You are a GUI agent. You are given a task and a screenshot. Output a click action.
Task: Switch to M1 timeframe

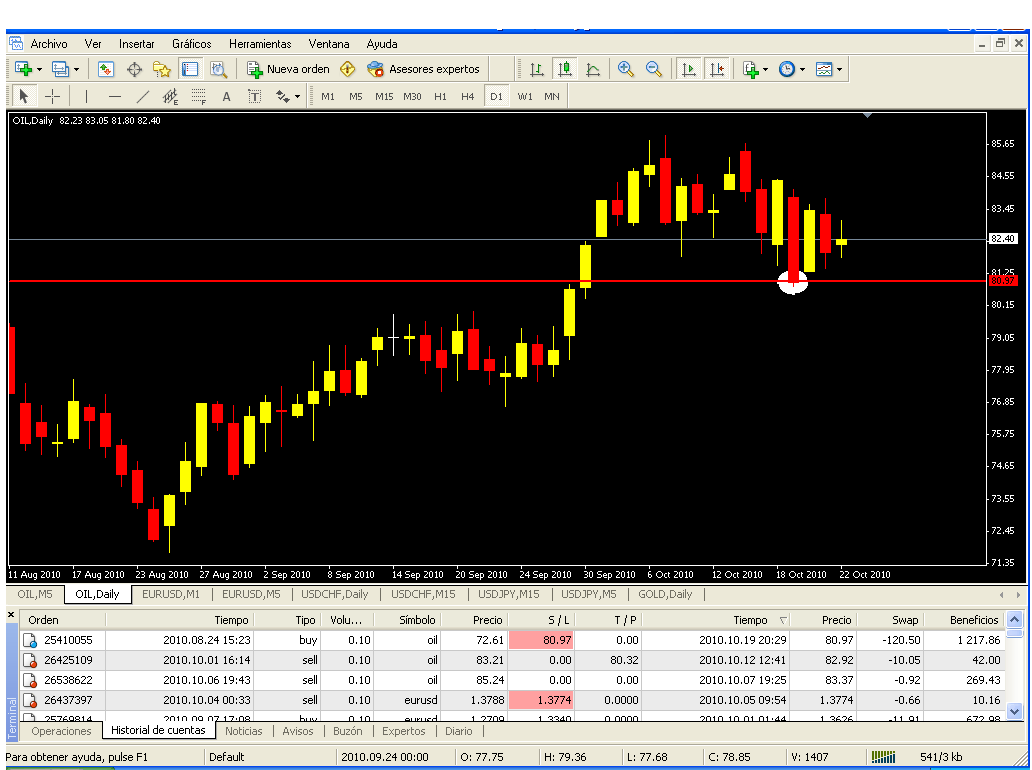(328, 96)
